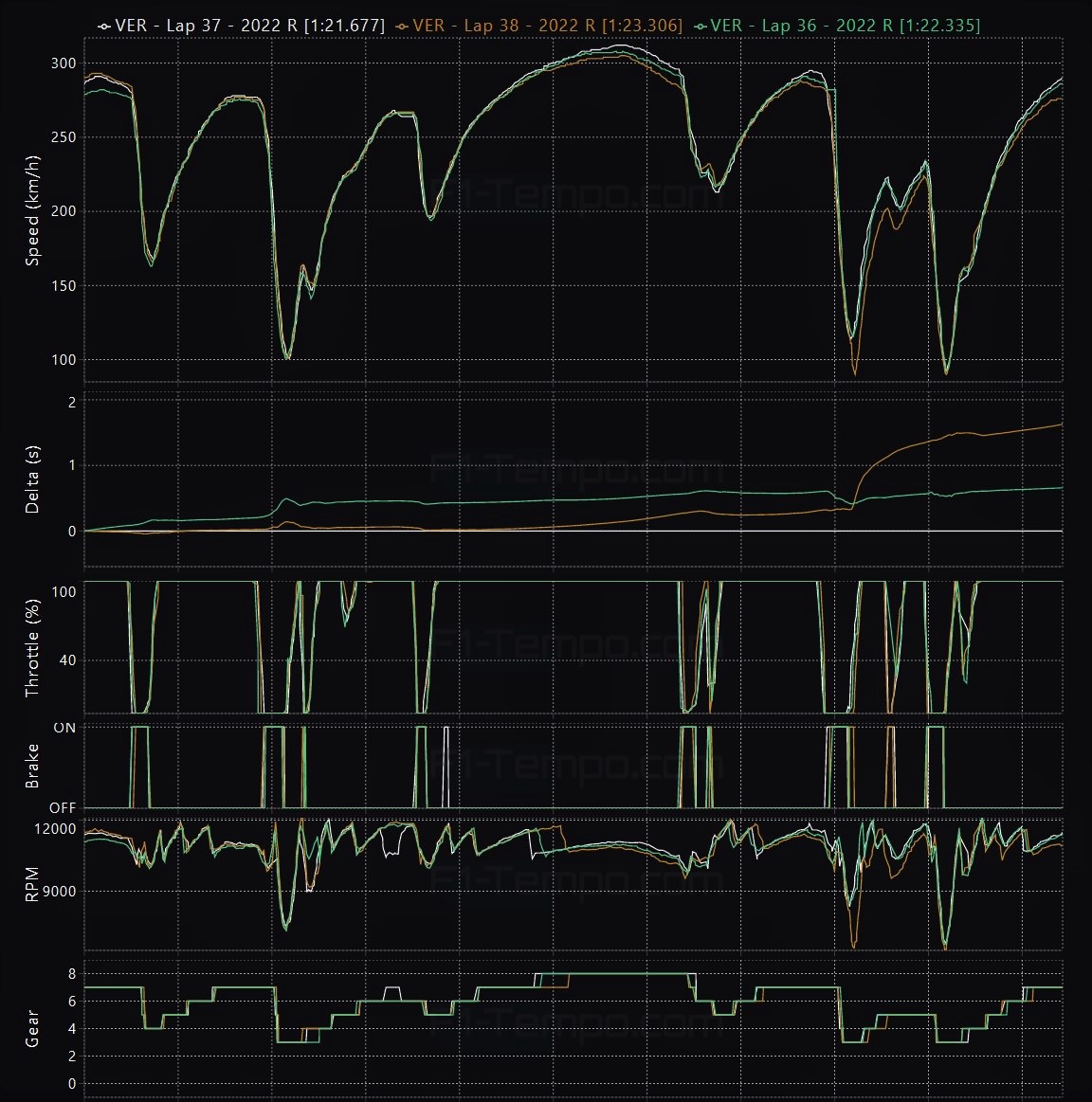Click the Throttle (%) axis label
This screenshot has height=1102, width=1092.
point(32,648)
